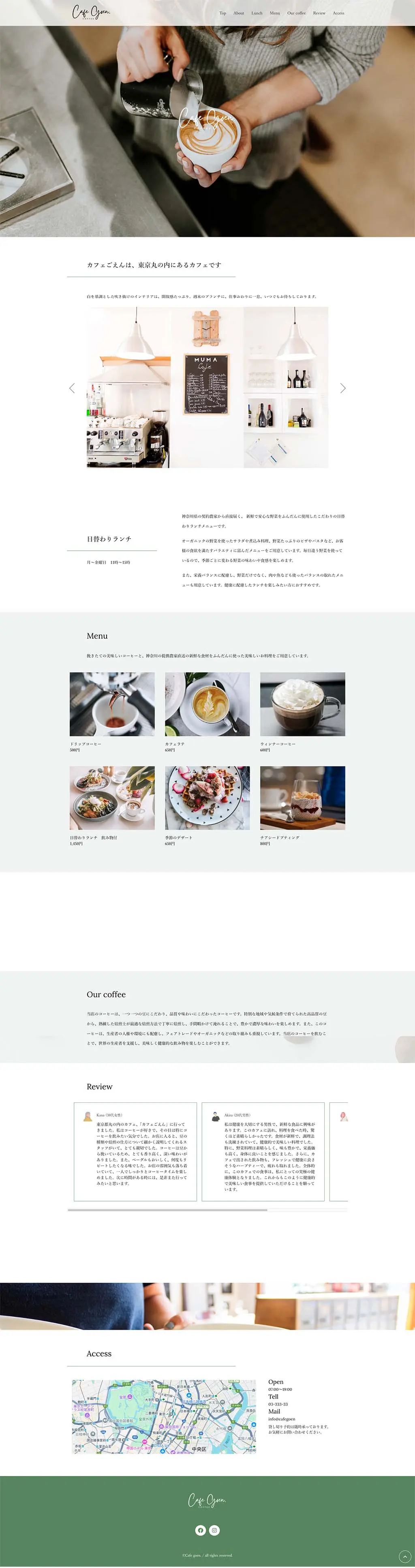The height and width of the screenshot is (1568, 415).
Task: Open the Lunch navigation link
Action: 257,13
